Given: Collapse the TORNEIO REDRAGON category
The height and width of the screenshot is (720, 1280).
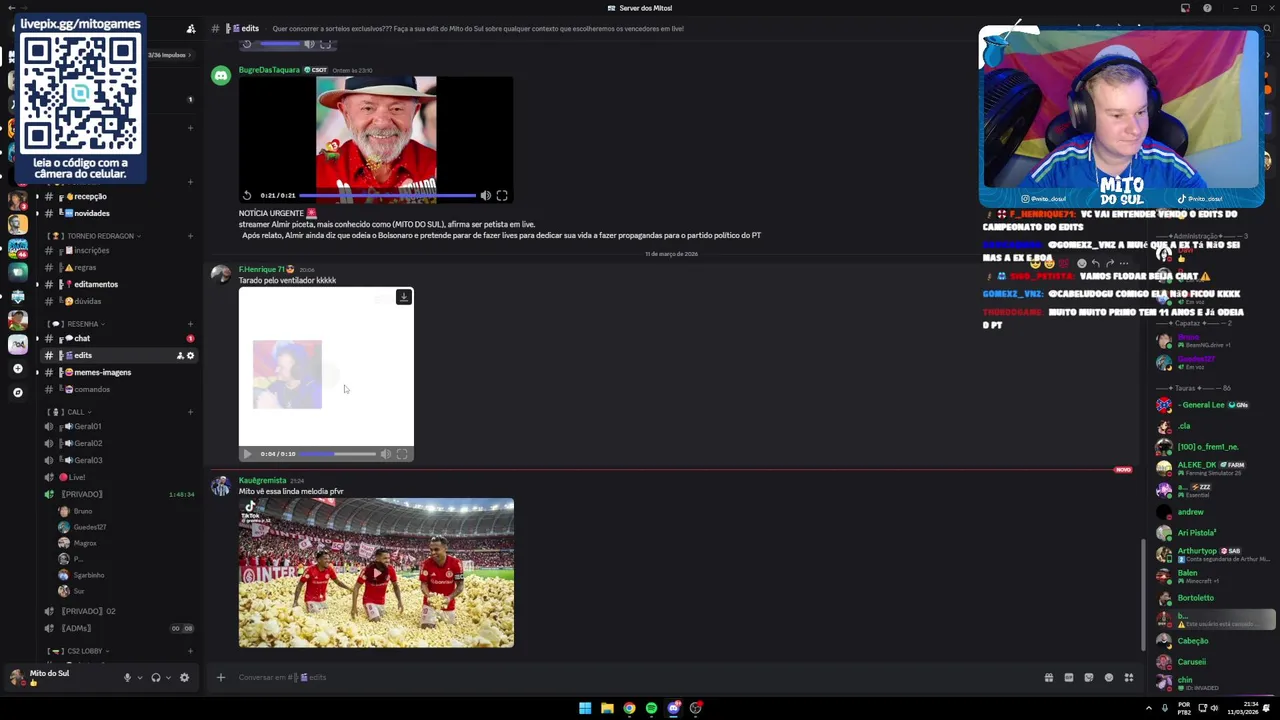Looking at the screenshot, I should click(x=100, y=236).
